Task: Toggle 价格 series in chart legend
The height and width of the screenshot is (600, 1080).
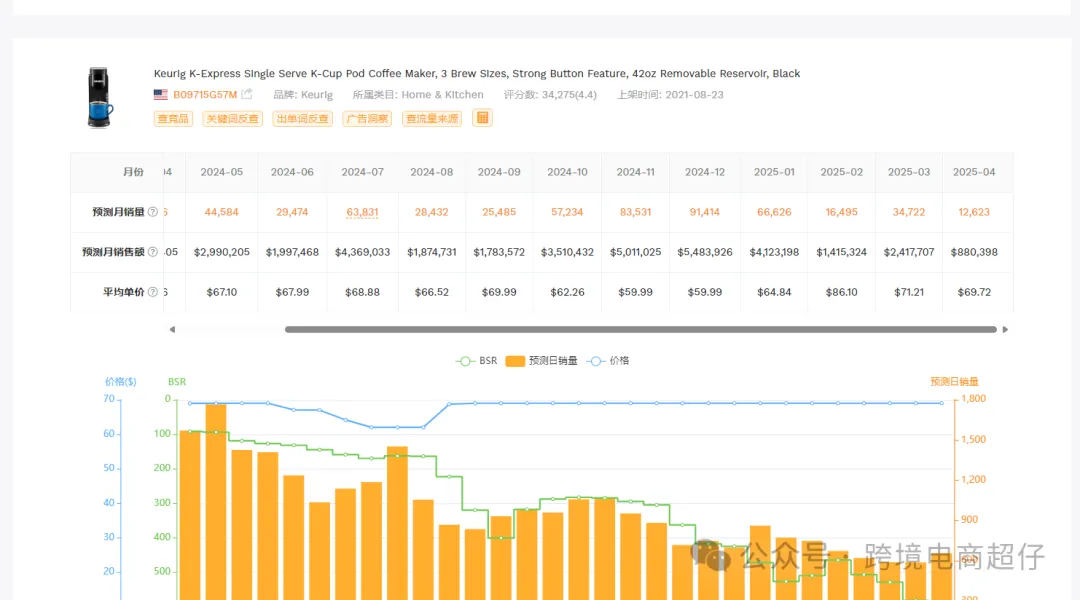Action: pos(608,361)
